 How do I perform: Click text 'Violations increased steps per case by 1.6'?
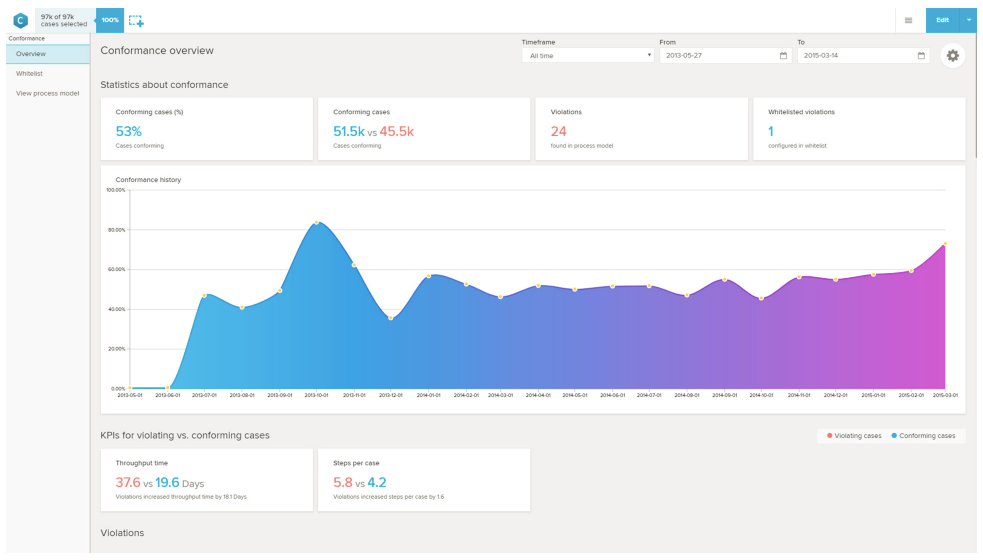point(389,497)
